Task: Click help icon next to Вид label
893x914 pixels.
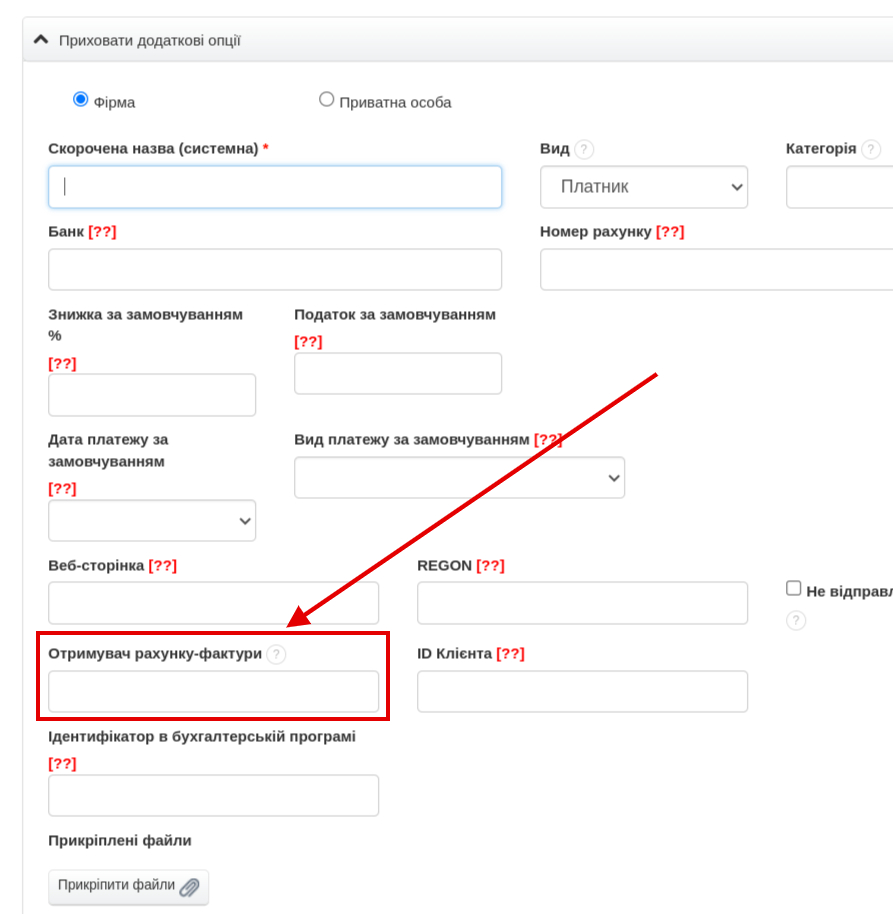Action: 584,149
